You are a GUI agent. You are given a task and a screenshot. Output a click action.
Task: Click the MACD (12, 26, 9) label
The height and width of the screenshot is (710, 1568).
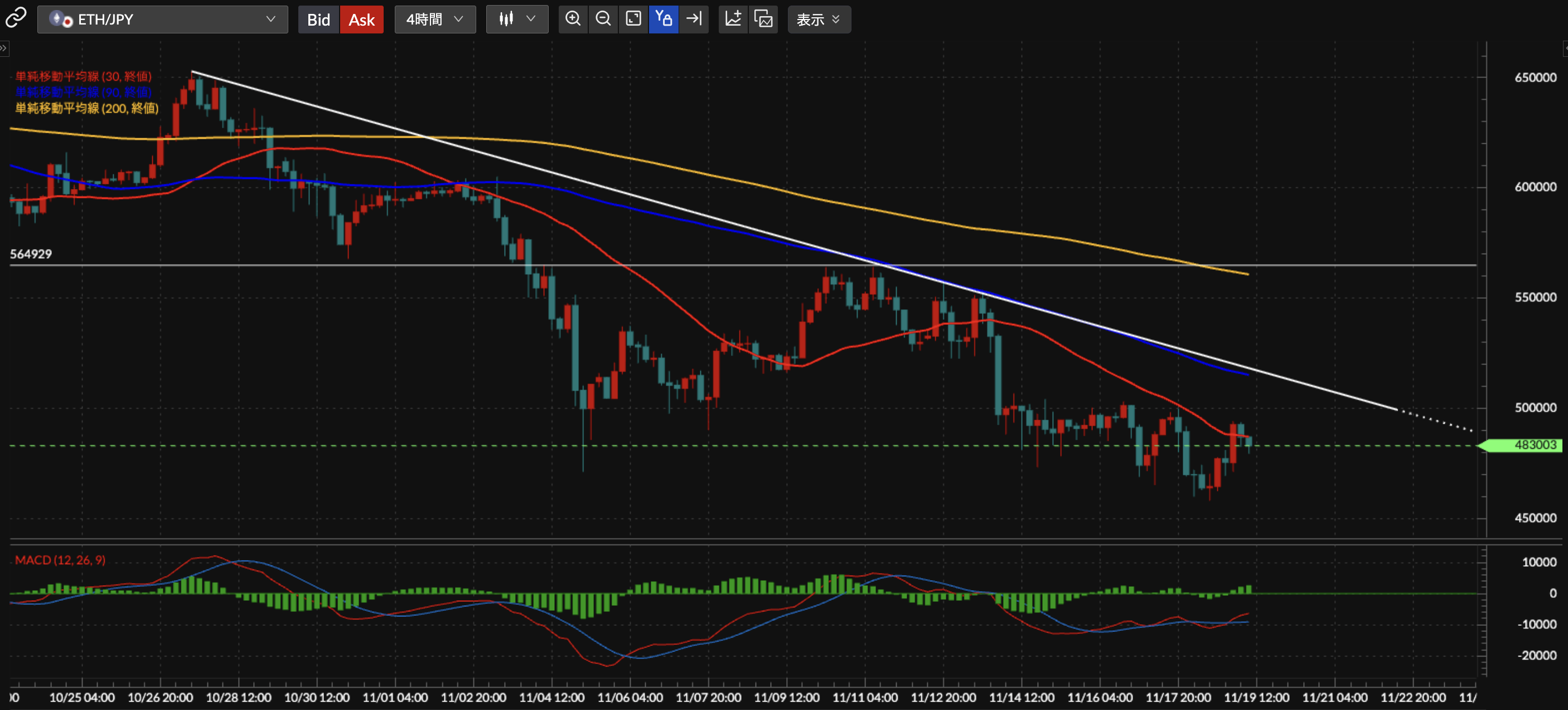tap(60, 560)
